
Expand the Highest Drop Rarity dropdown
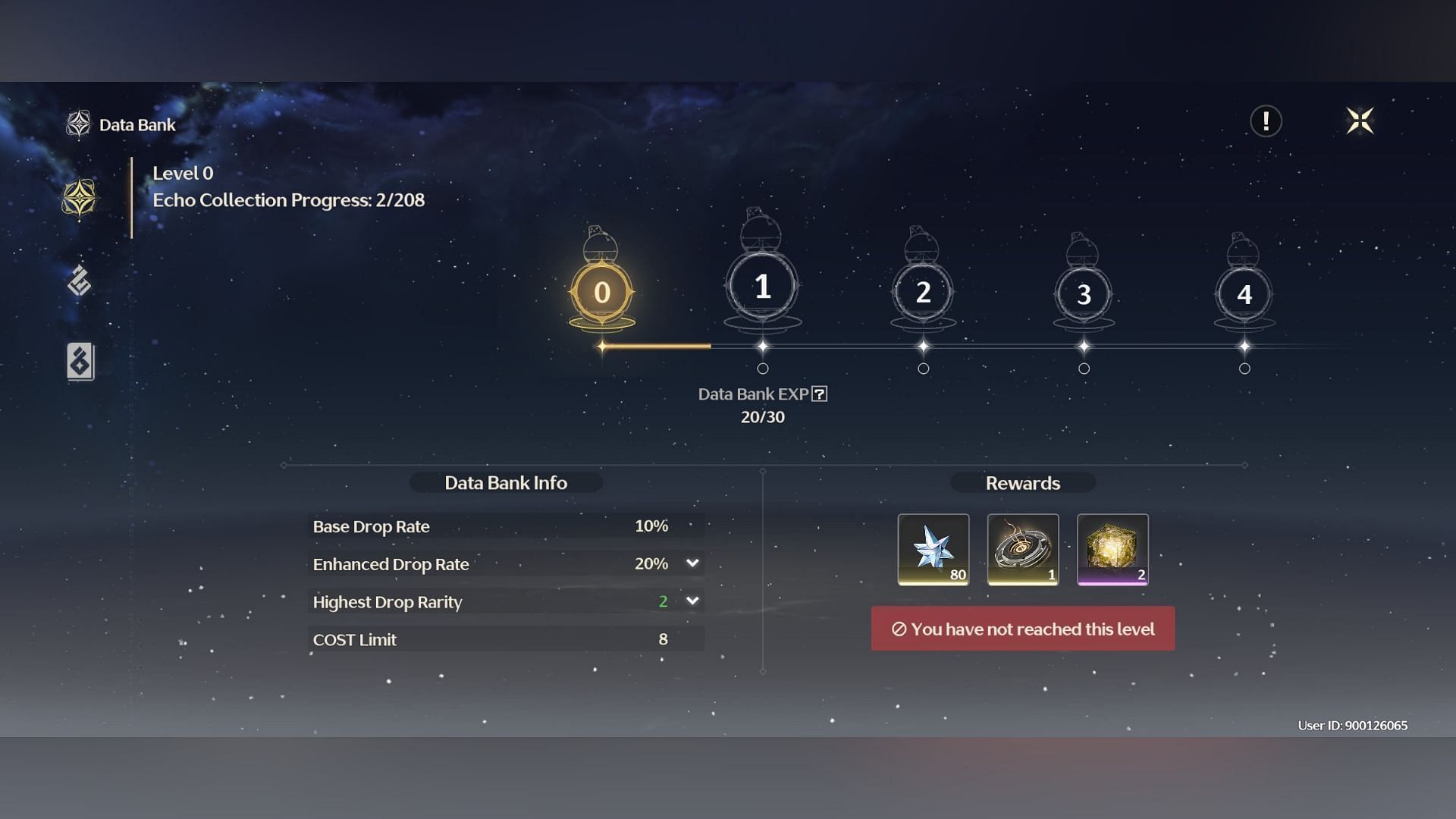click(694, 600)
